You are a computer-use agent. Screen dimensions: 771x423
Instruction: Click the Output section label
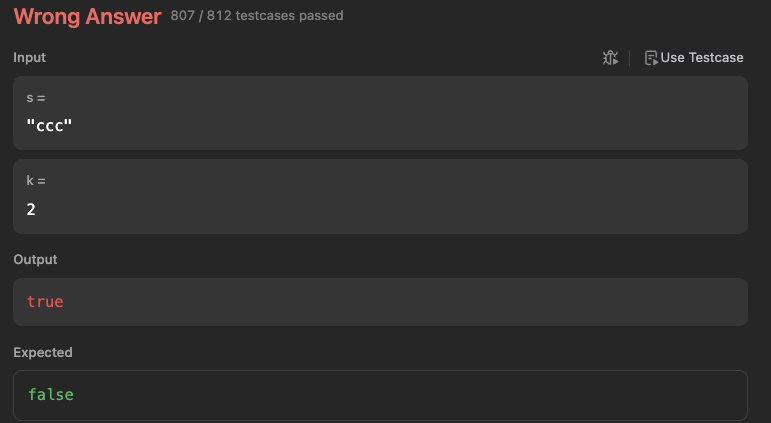coord(35,259)
